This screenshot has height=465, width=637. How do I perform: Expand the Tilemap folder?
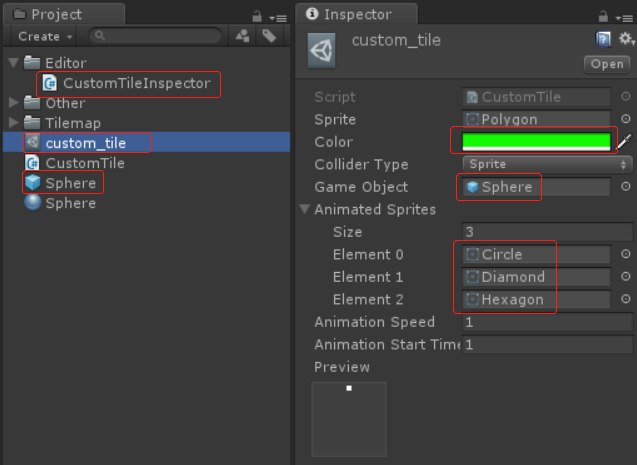pyautogui.click(x=14, y=123)
